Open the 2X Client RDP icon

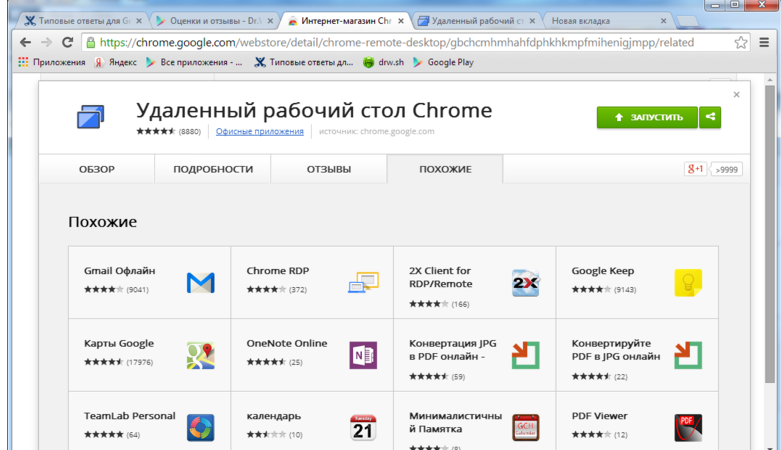(x=525, y=283)
